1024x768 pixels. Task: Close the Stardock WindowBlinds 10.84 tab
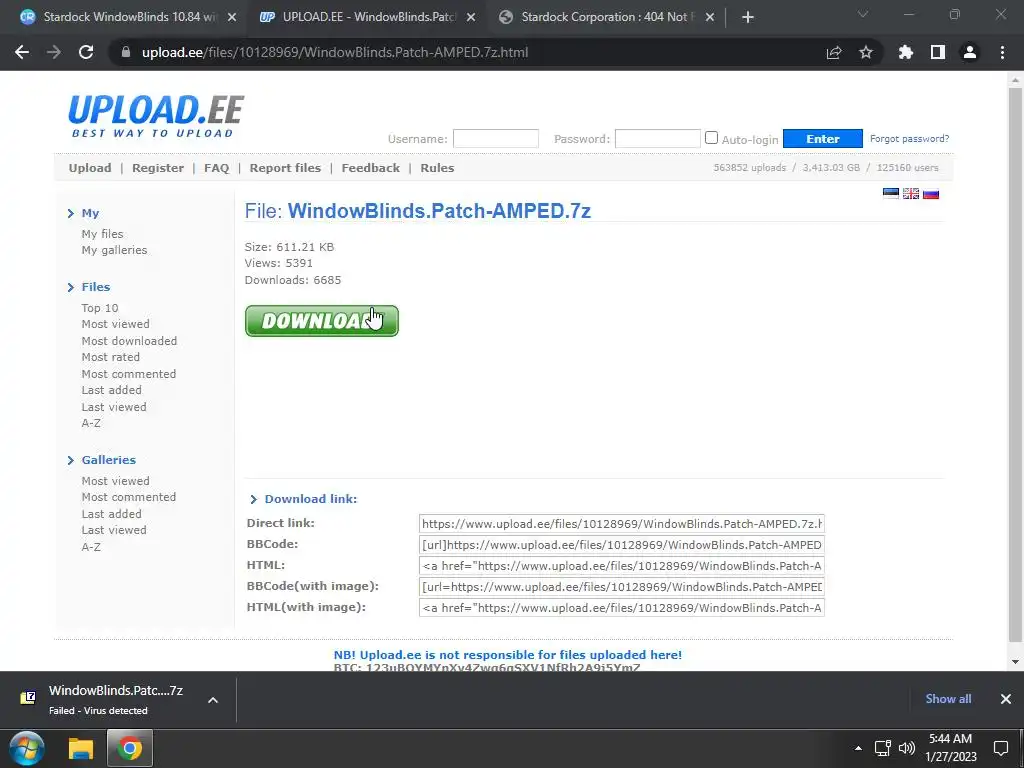point(232,18)
